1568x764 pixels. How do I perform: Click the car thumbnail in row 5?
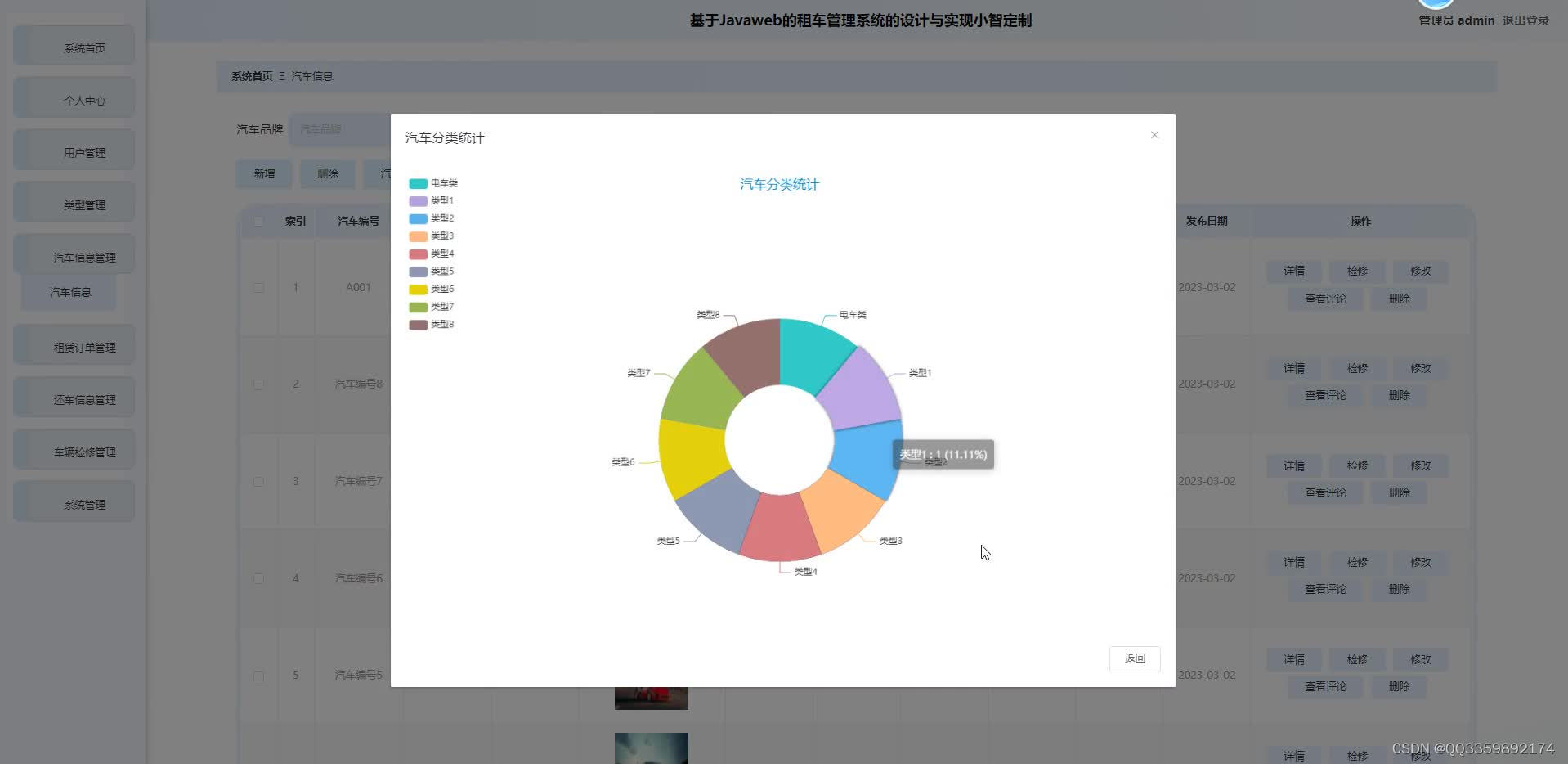point(651,698)
